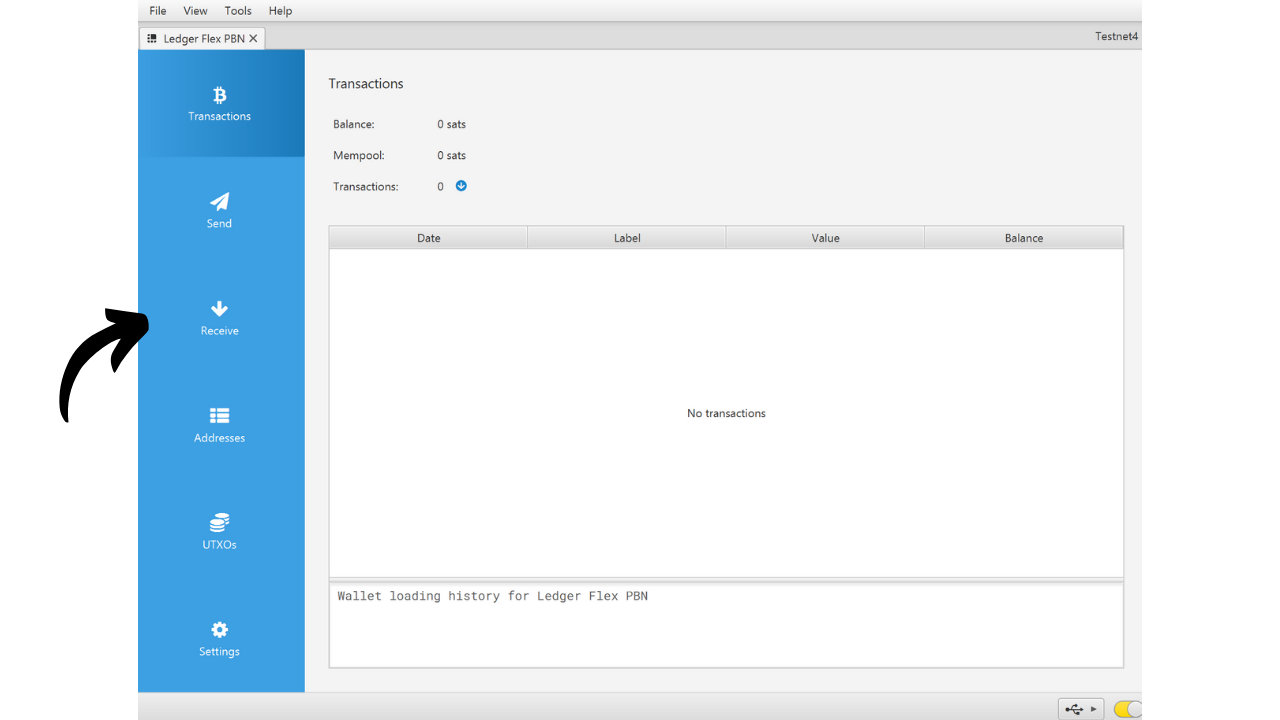This screenshot has width=1280, height=720.
Task: Open the File menu
Action: point(158,11)
